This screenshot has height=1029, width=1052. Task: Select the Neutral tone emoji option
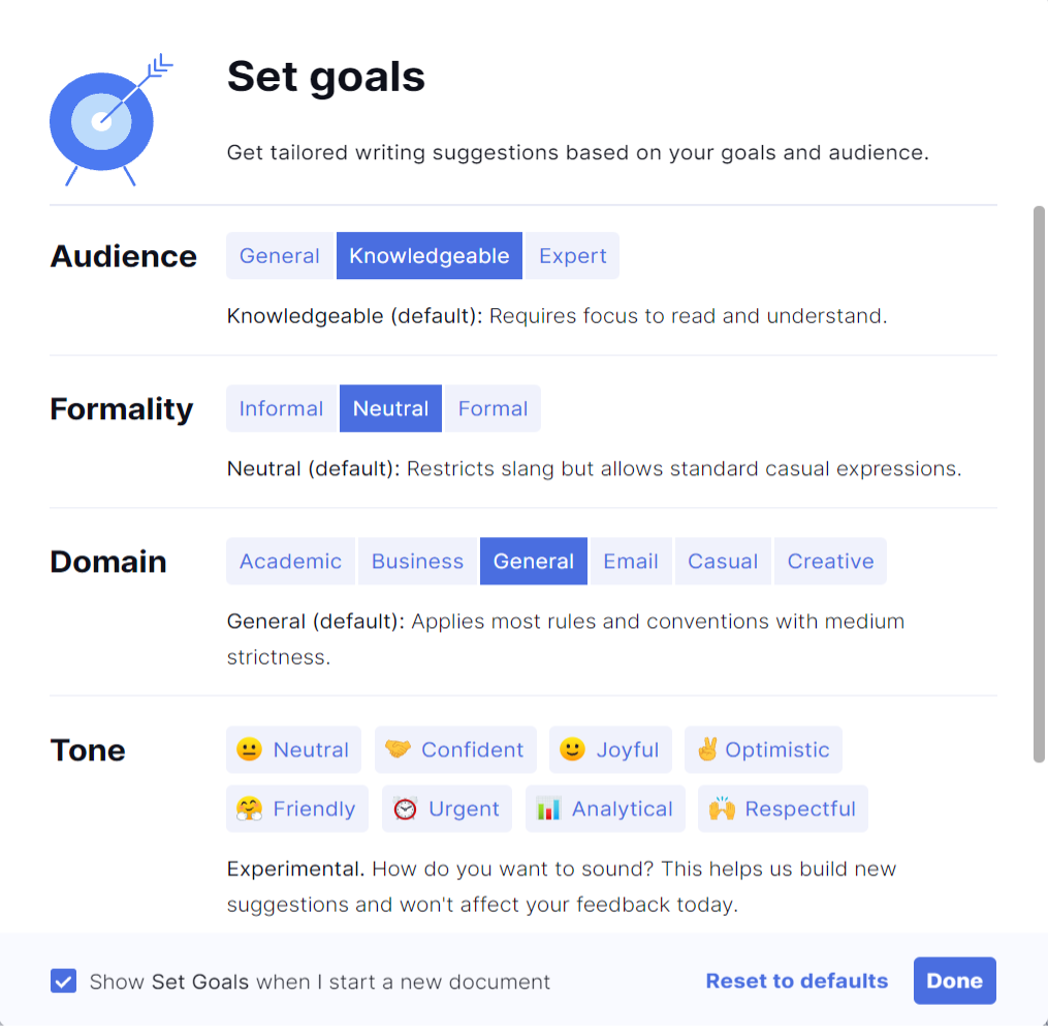tap(293, 751)
